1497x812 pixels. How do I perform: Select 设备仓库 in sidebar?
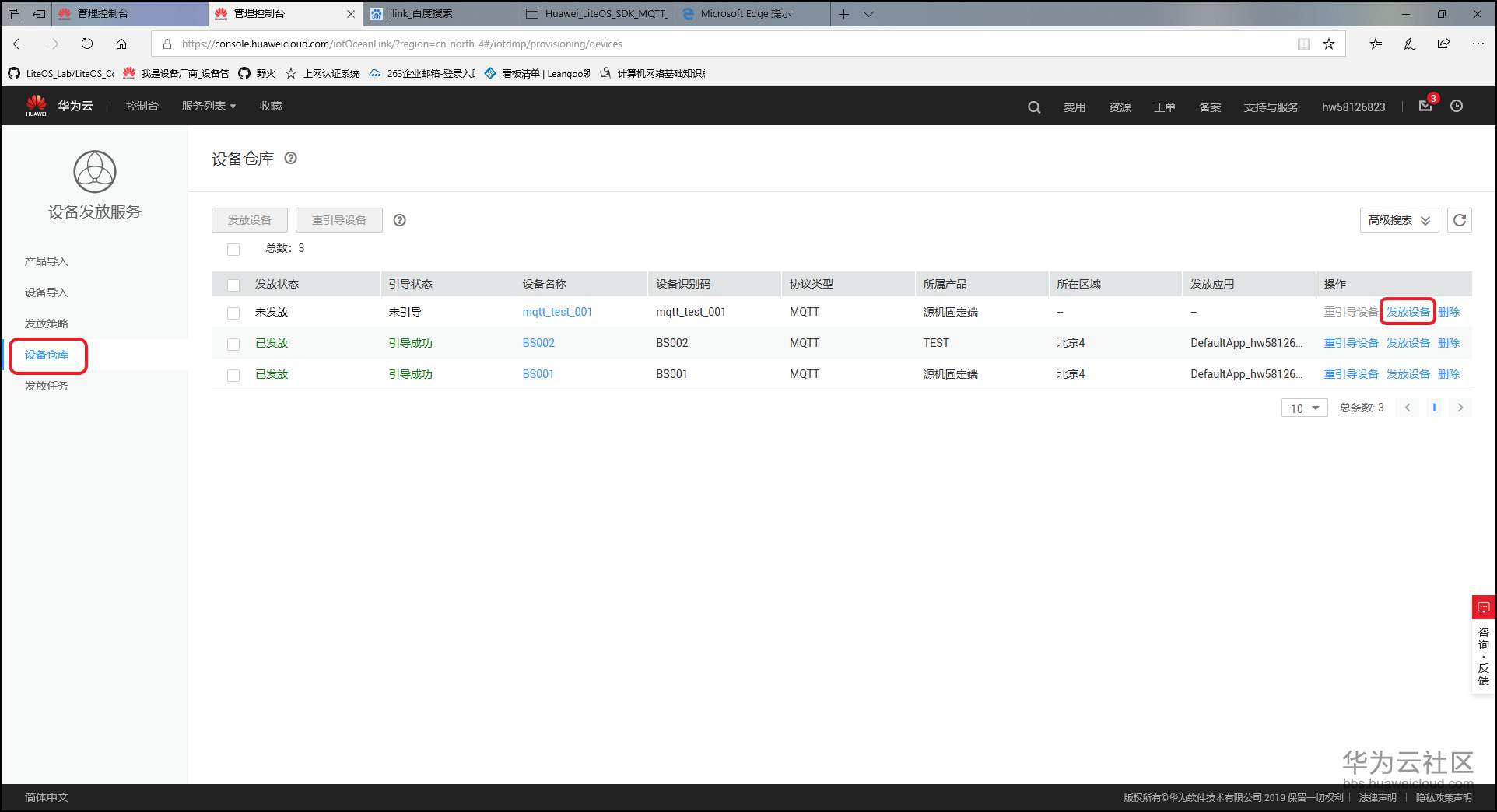point(47,355)
